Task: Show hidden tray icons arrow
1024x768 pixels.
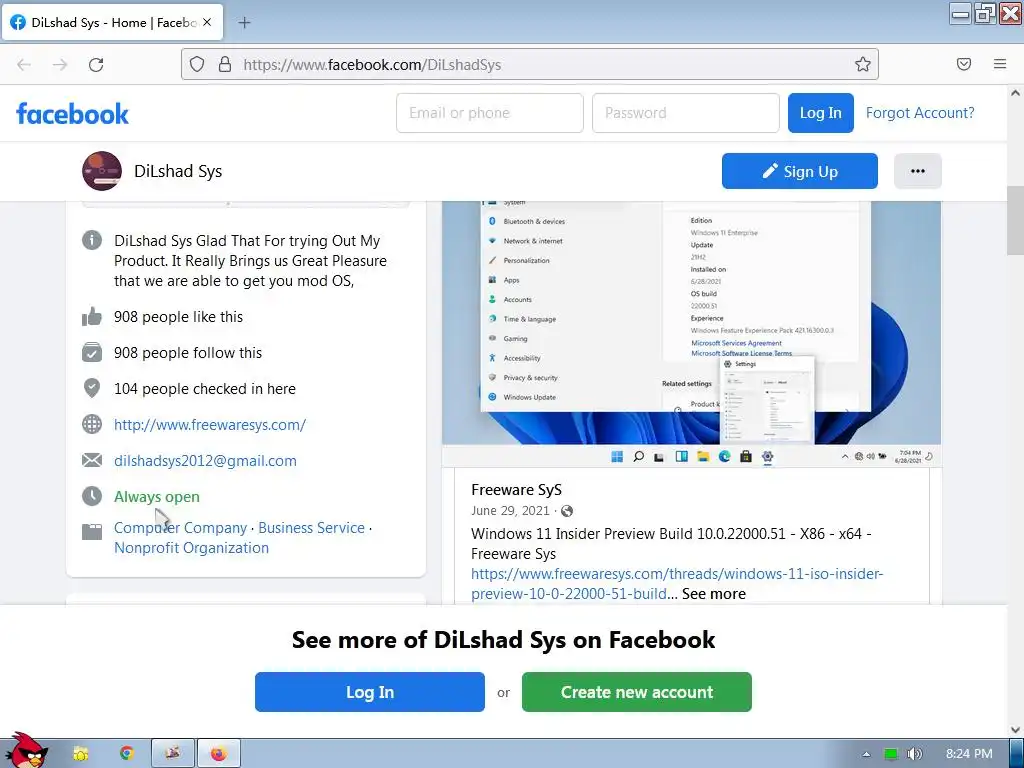Action: click(x=867, y=754)
